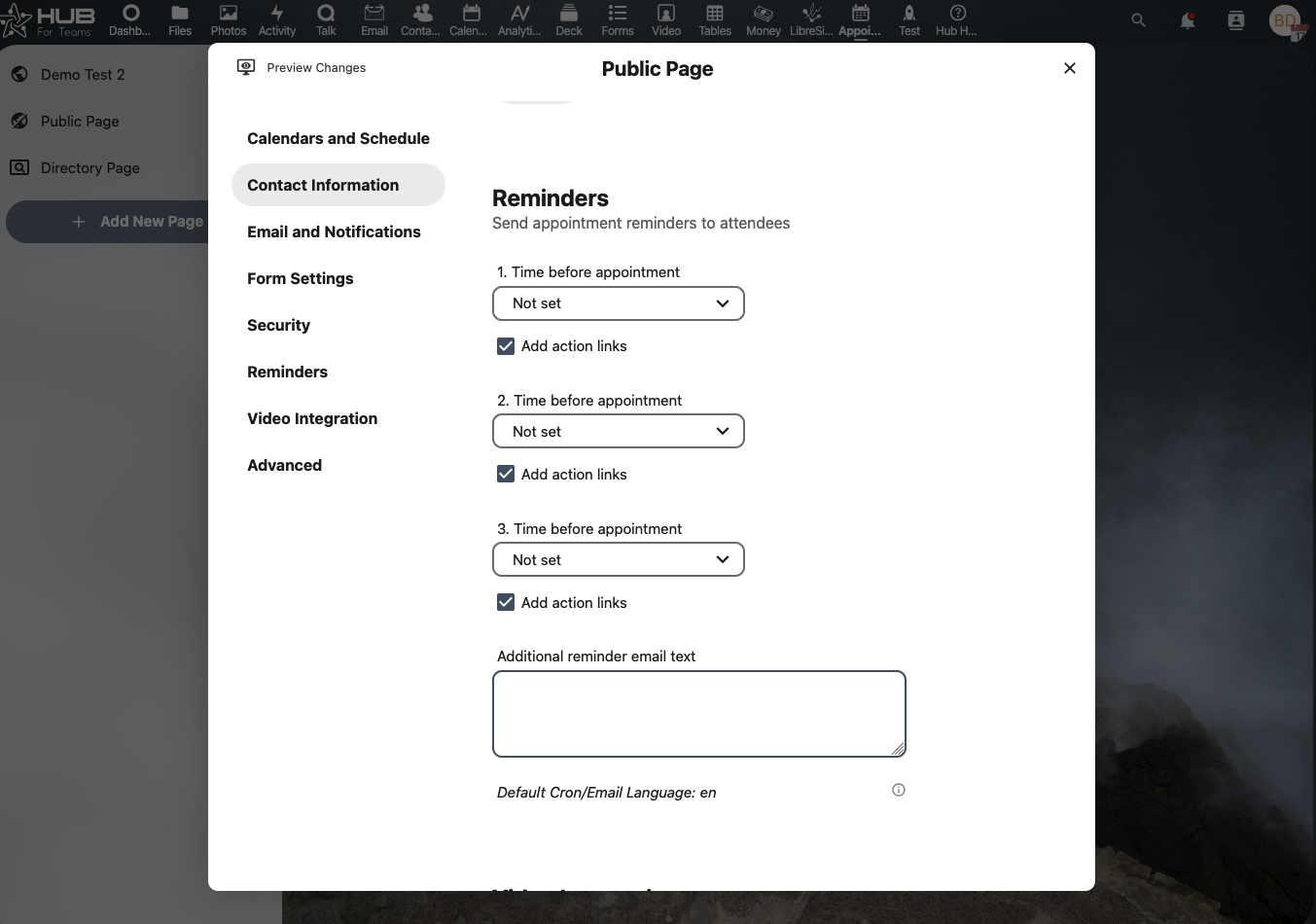Click the language info icon
This screenshot has width=1316, height=924.
coord(899,790)
